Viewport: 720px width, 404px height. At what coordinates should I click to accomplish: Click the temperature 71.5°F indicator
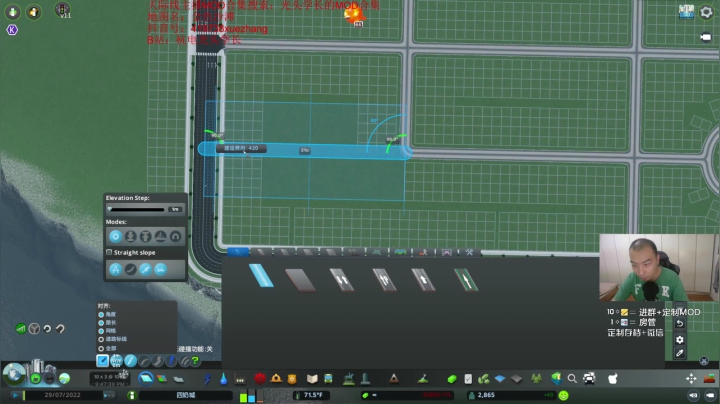click(x=313, y=395)
